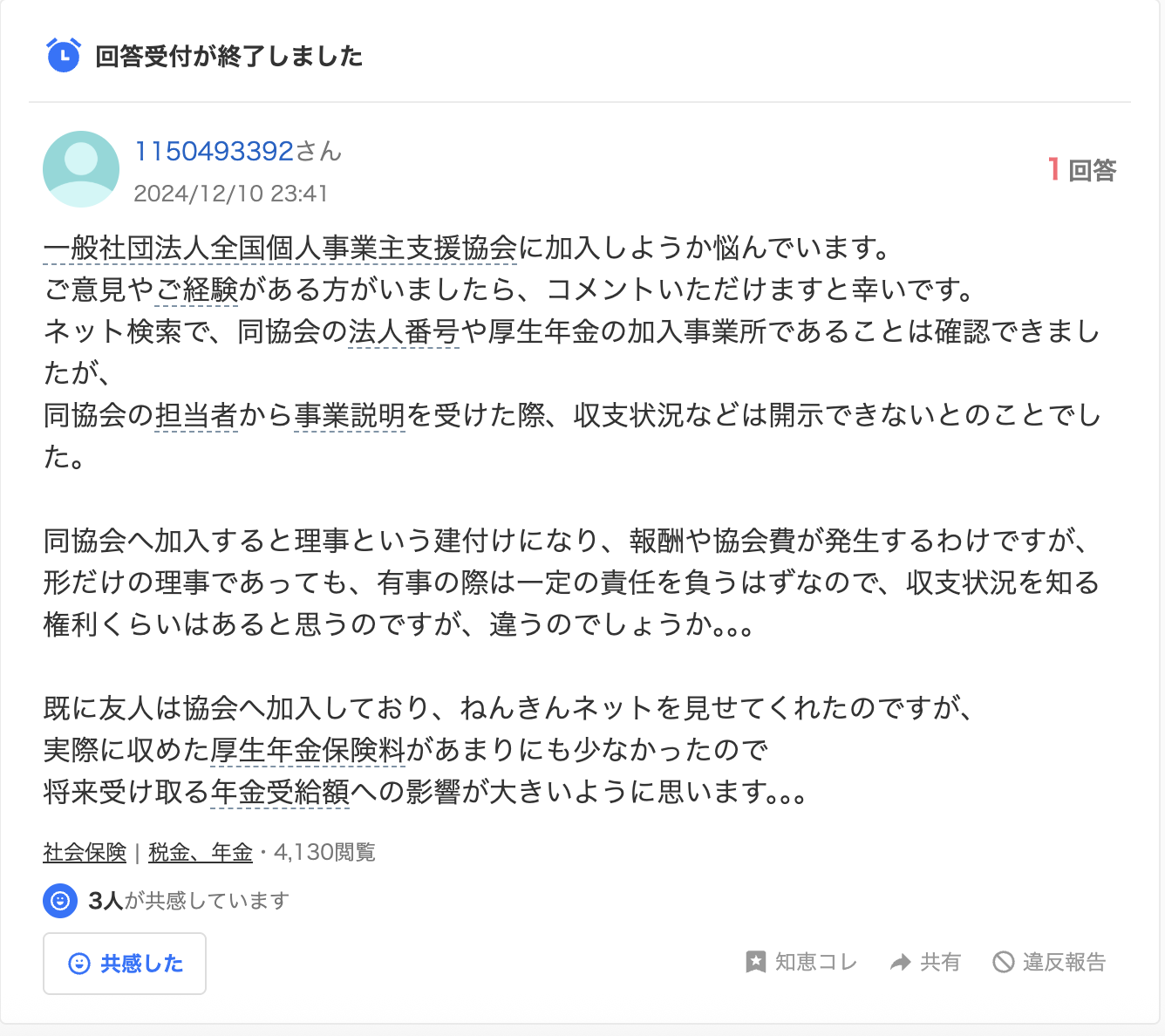The image size is (1165, 1036).
Task: Select the question timestamp 2024/12/10 23:41
Action: [x=232, y=194]
